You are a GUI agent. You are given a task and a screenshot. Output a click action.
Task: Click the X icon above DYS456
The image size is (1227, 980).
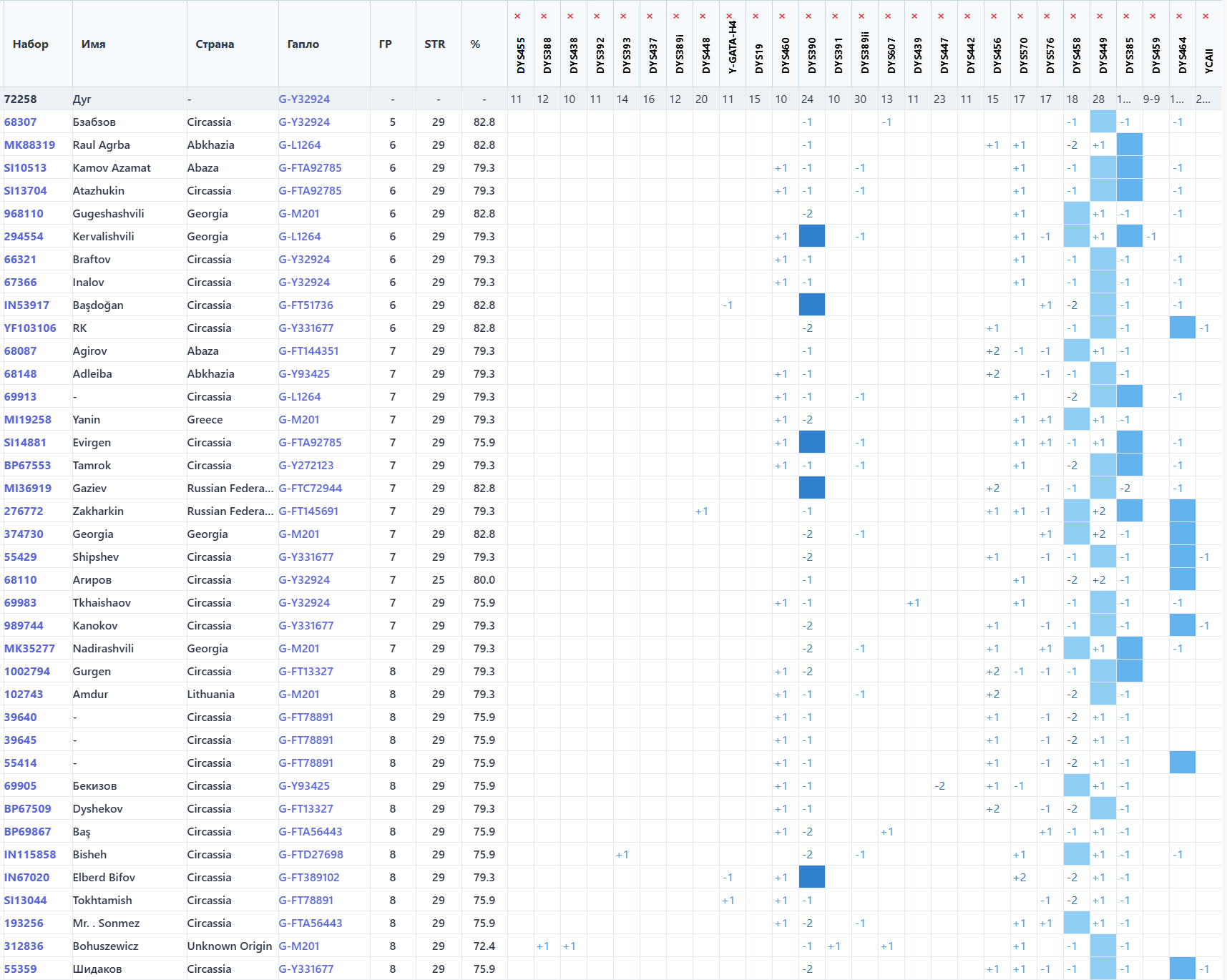coord(994,16)
